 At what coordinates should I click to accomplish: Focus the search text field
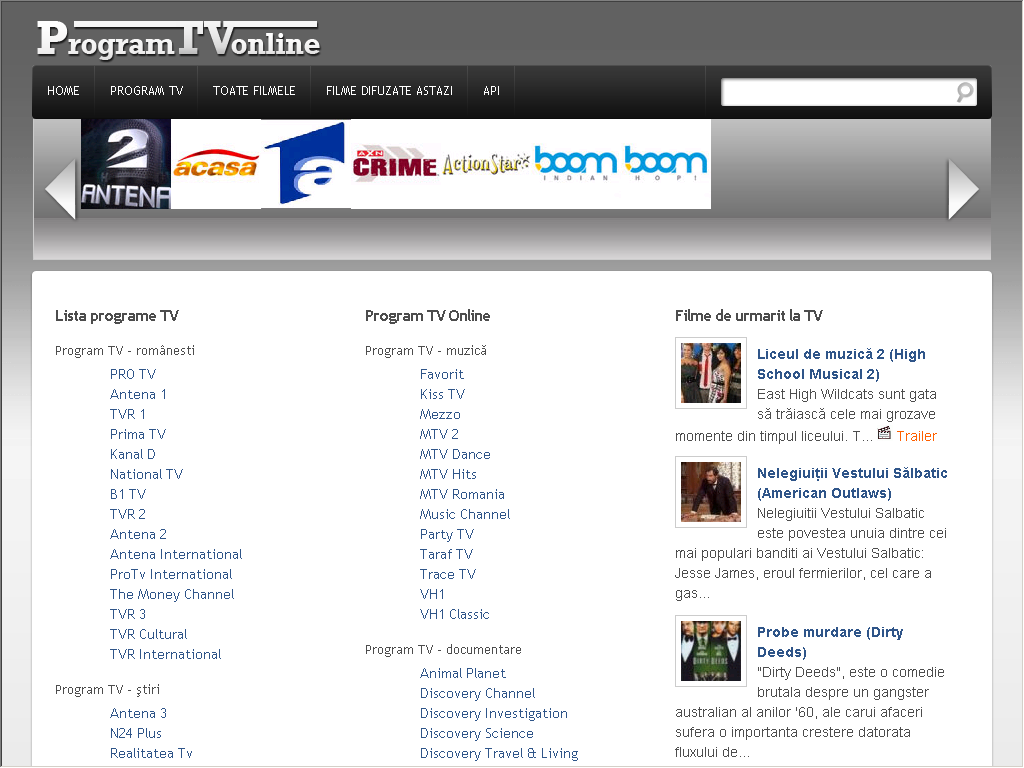coord(839,92)
